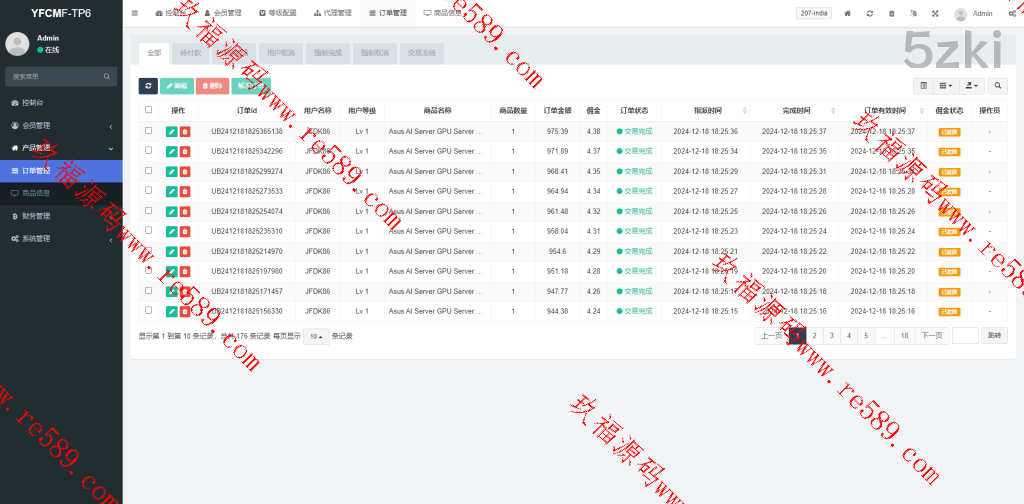Click the table search magnifier icon

click(998, 86)
